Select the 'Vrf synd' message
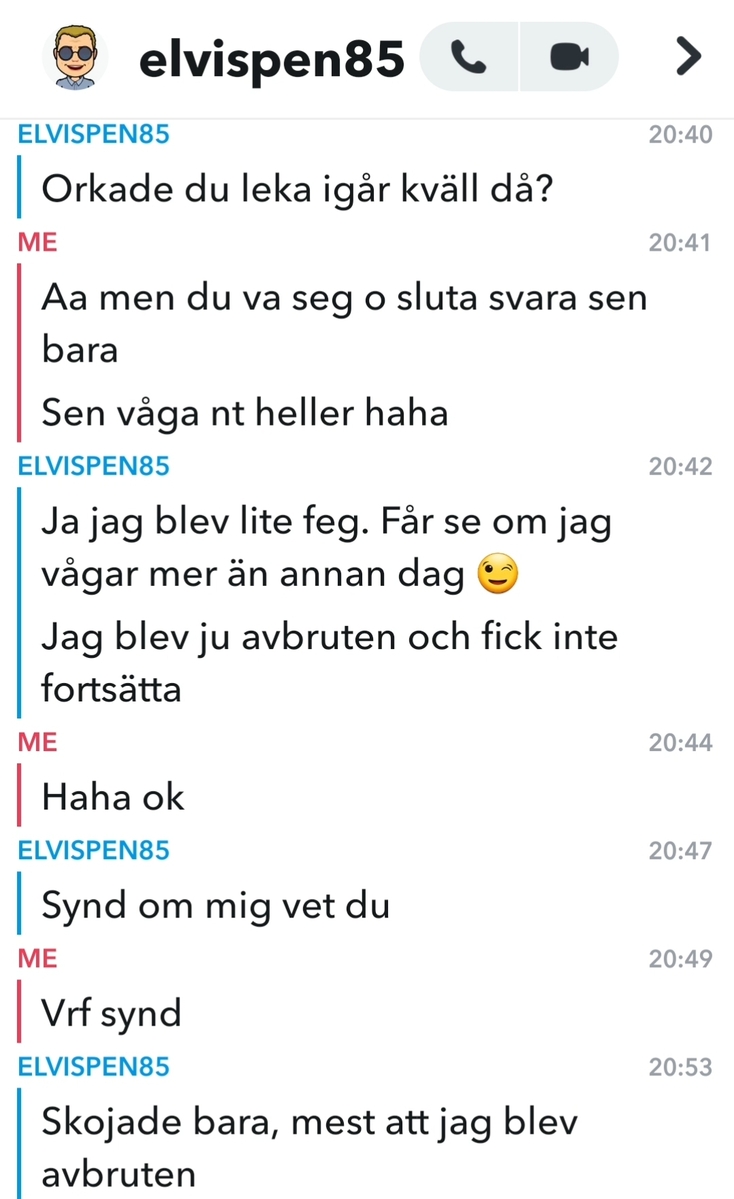 [112, 1014]
